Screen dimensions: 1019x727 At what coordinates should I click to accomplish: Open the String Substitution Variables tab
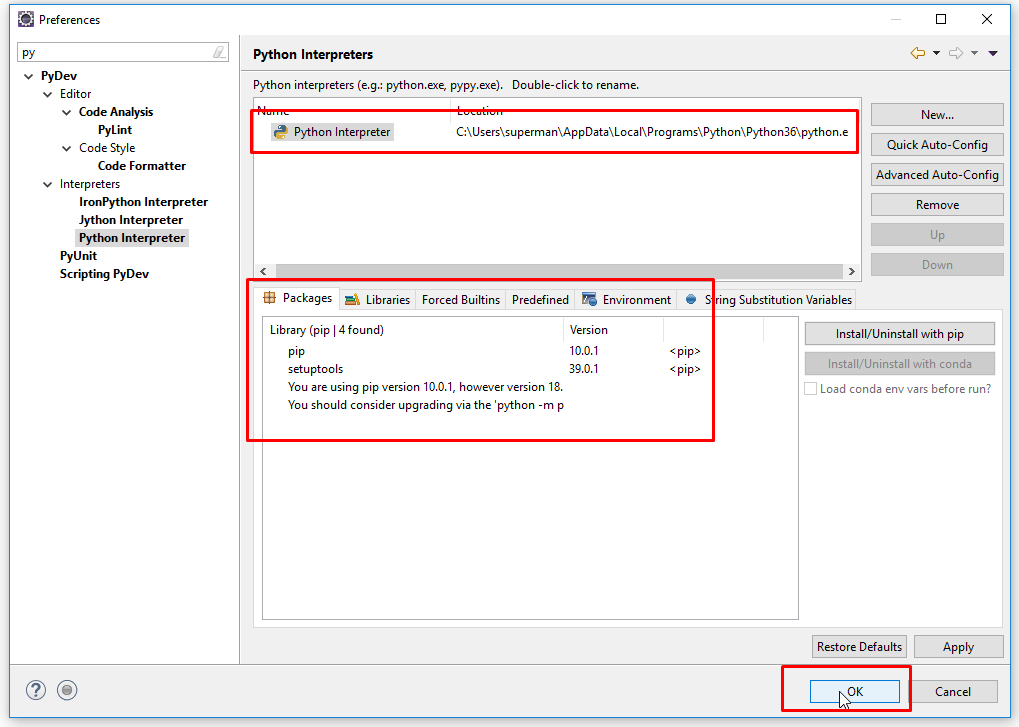click(x=768, y=299)
